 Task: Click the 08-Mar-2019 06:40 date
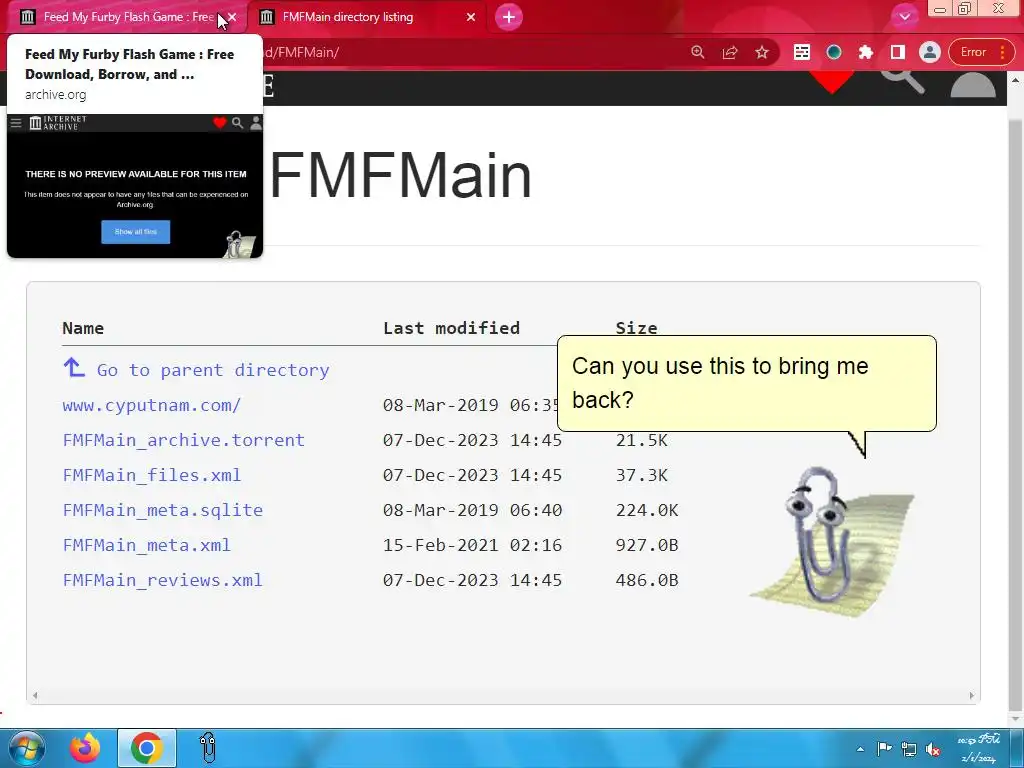(x=472, y=510)
